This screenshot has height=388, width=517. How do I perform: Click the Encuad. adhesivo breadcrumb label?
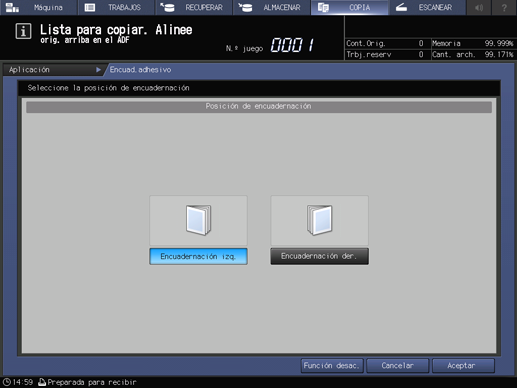coord(140,70)
